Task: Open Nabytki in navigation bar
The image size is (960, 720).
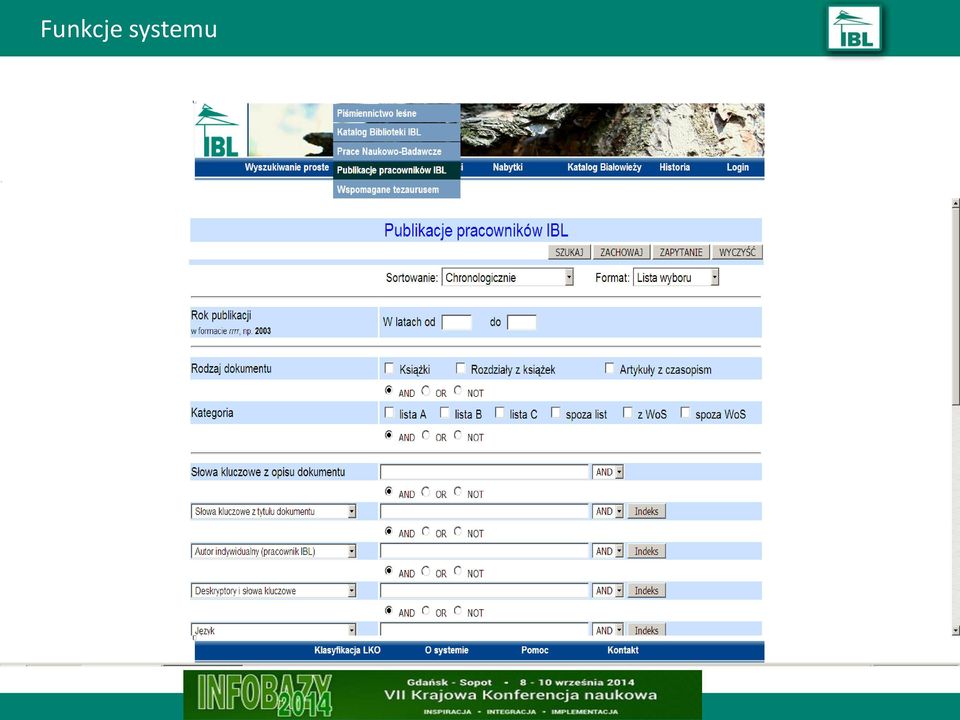Action: coord(508,167)
